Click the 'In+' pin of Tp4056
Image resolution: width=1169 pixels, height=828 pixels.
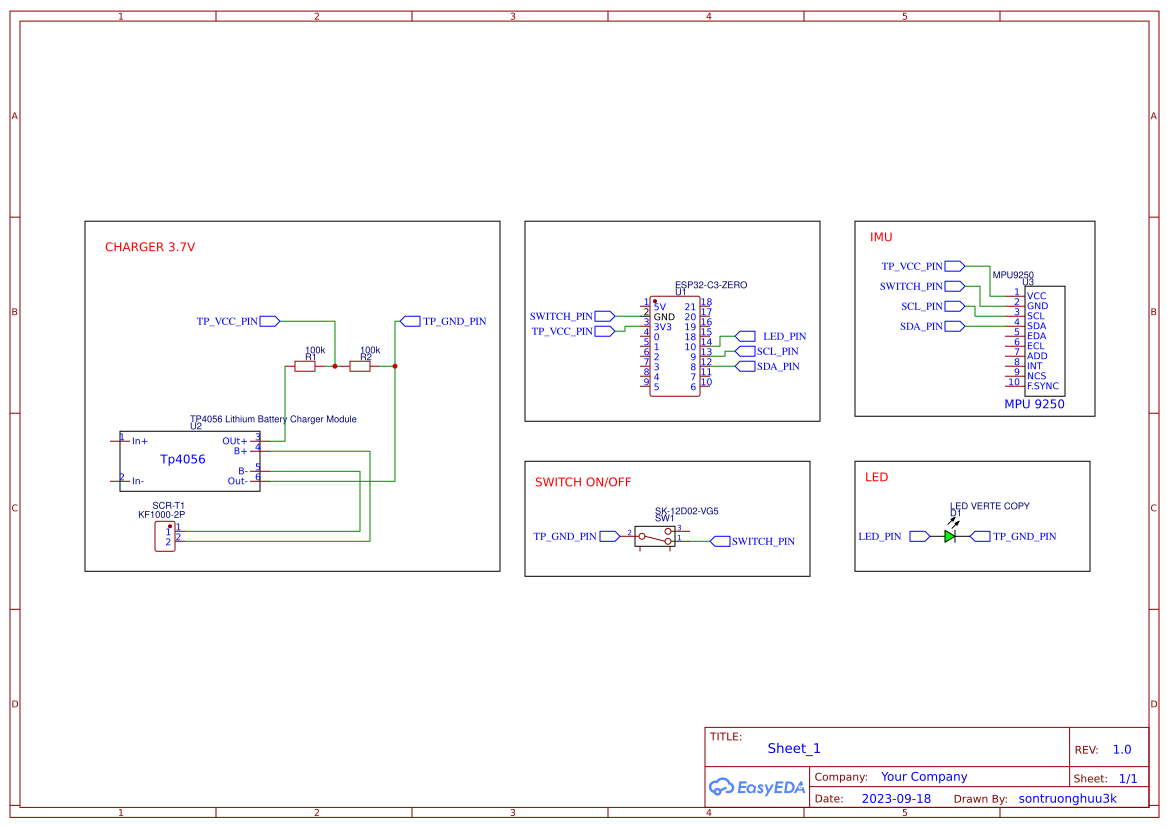[139, 441]
